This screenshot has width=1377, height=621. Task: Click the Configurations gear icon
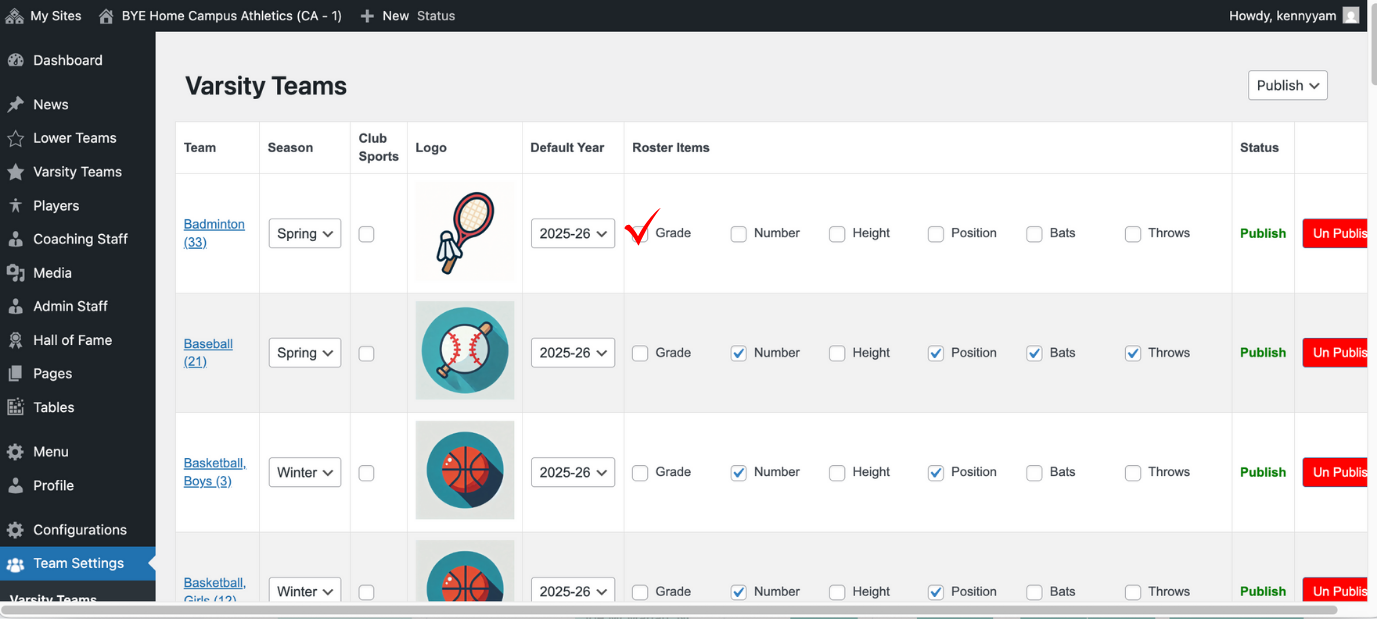(x=15, y=530)
